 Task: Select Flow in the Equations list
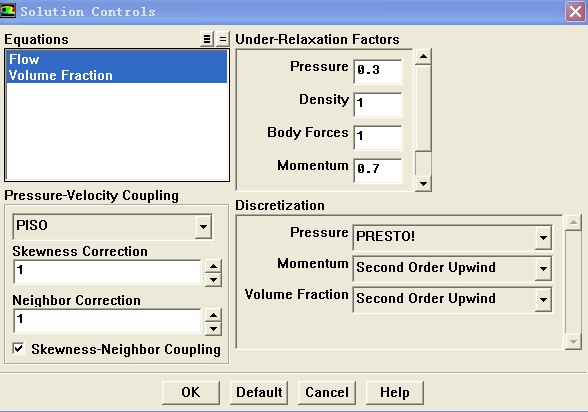[x=117, y=59]
